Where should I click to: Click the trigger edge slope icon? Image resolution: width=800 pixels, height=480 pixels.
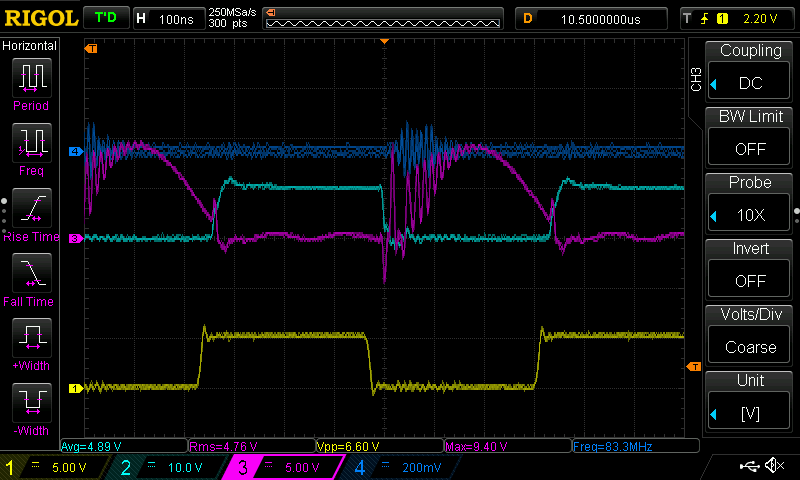point(705,19)
